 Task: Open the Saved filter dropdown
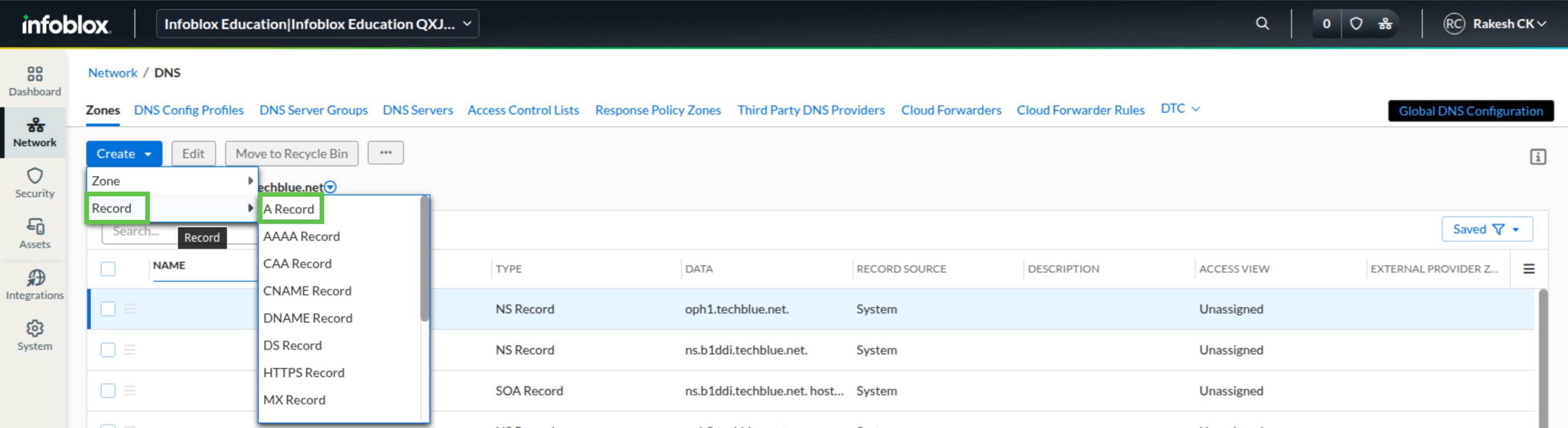pos(1486,229)
